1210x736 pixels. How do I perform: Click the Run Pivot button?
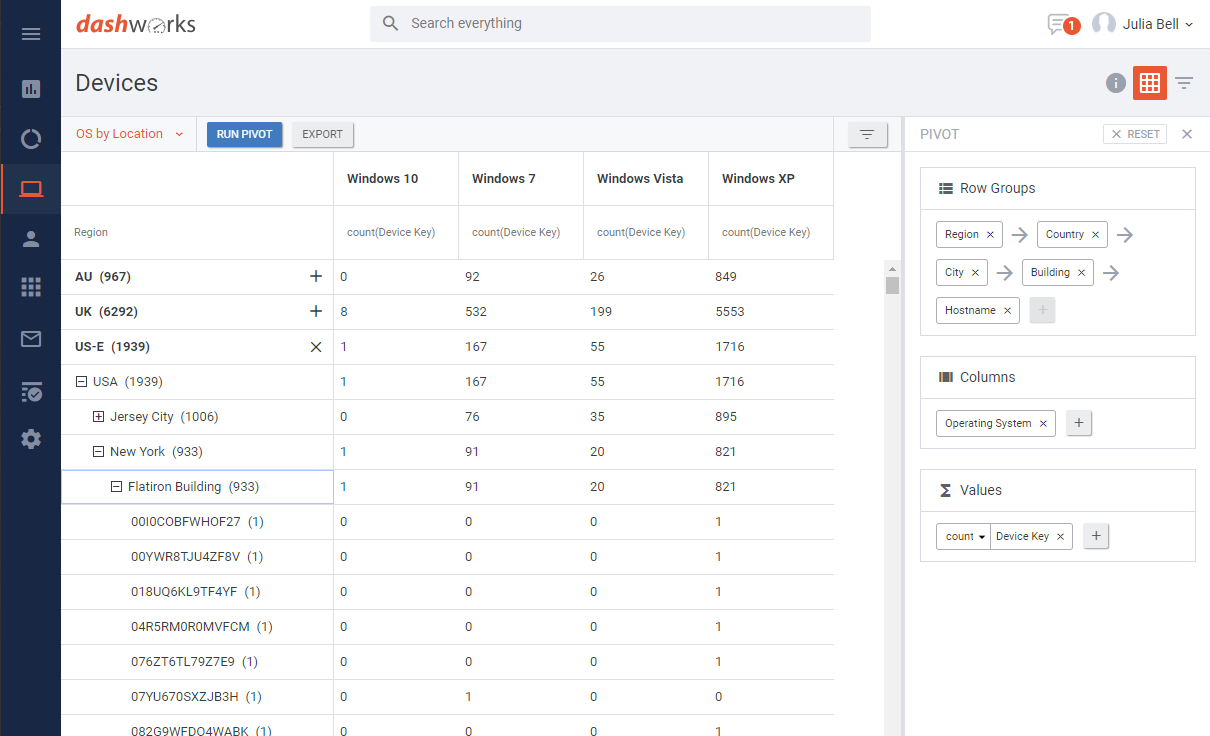(x=245, y=134)
